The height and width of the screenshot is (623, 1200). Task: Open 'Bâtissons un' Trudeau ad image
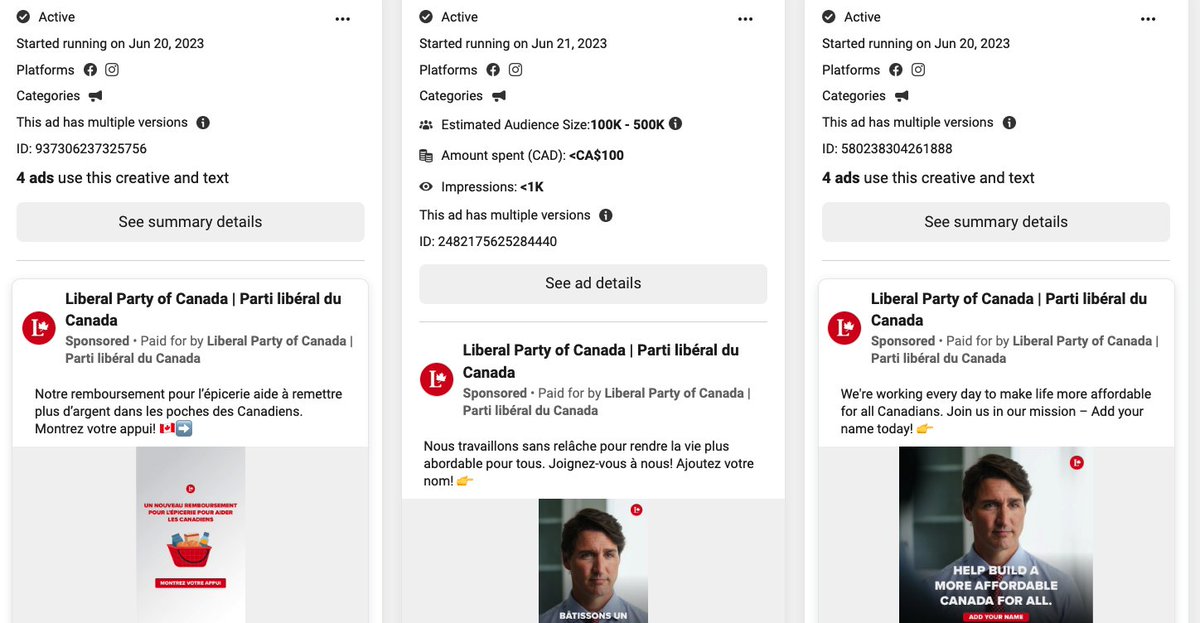point(593,561)
